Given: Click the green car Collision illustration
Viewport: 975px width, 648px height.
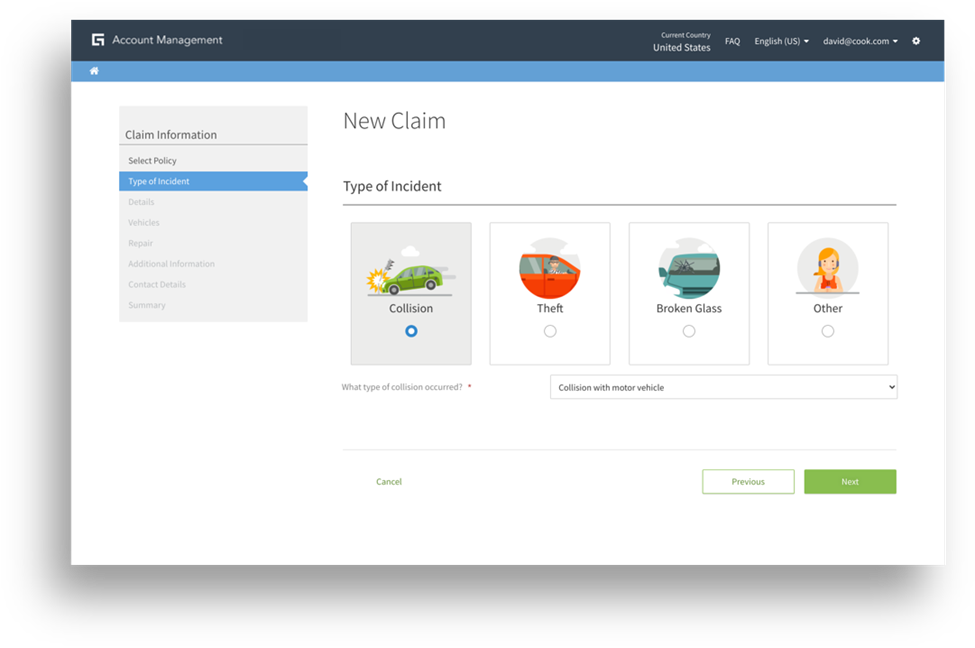Looking at the screenshot, I should [x=410, y=272].
